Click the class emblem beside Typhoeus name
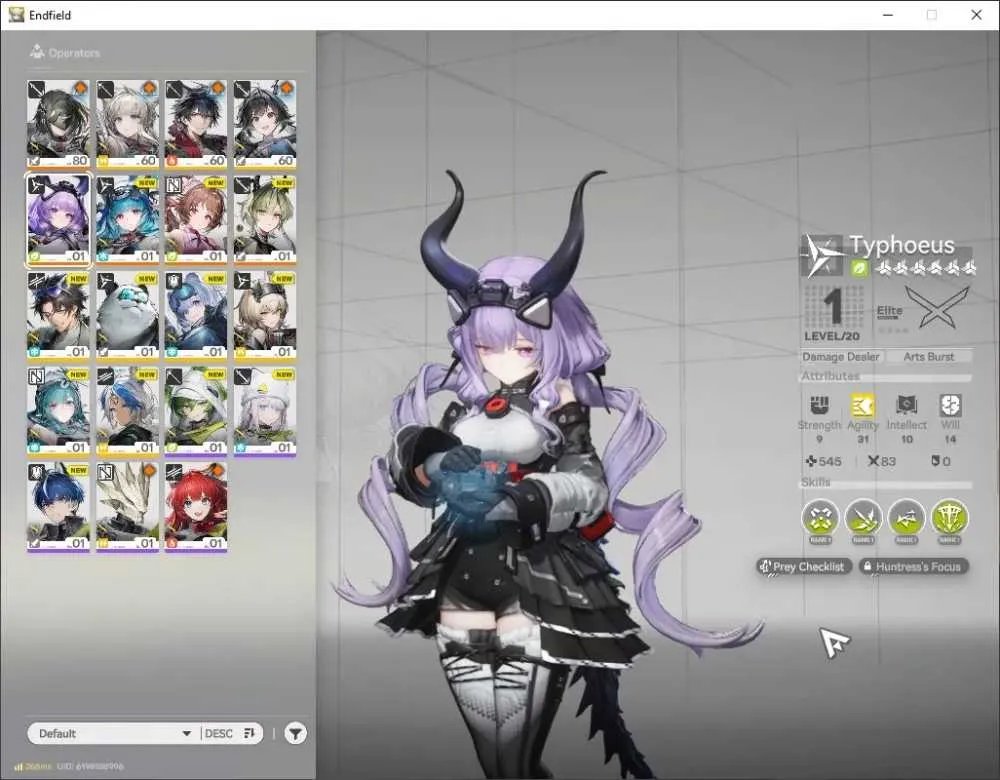The image size is (1000, 780). point(823,255)
